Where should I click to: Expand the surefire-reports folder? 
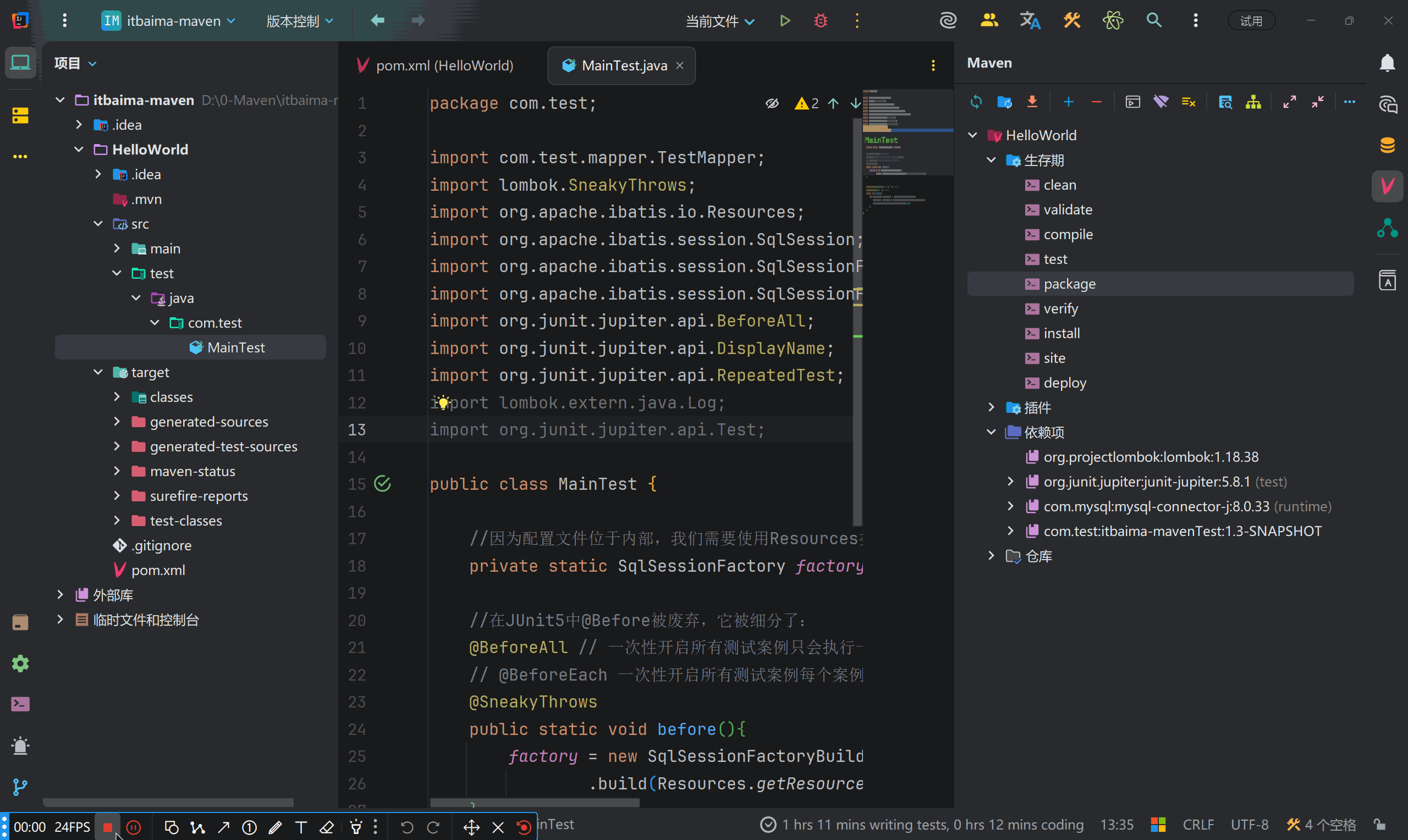click(x=117, y=496)
